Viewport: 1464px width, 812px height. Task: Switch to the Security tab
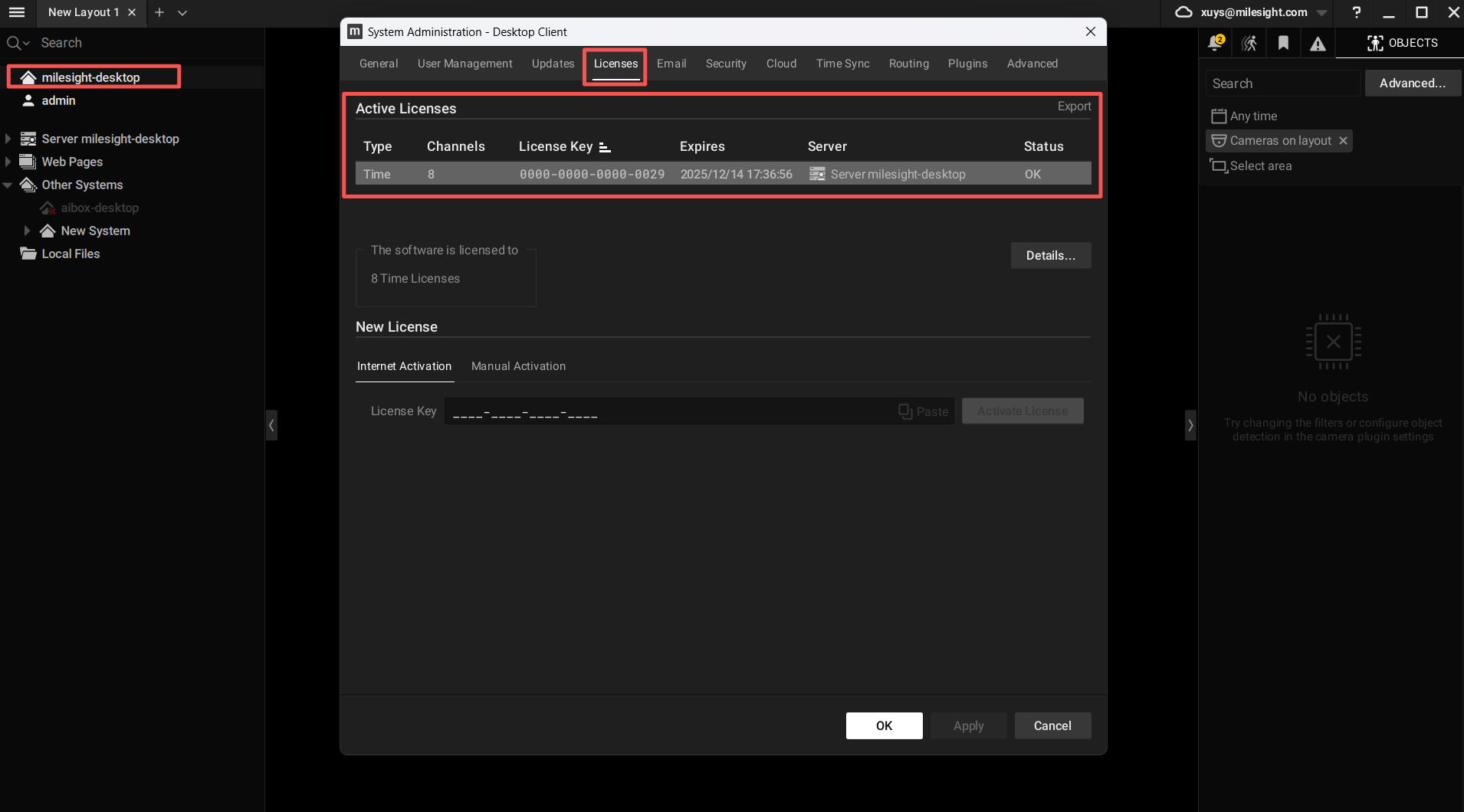725,64
